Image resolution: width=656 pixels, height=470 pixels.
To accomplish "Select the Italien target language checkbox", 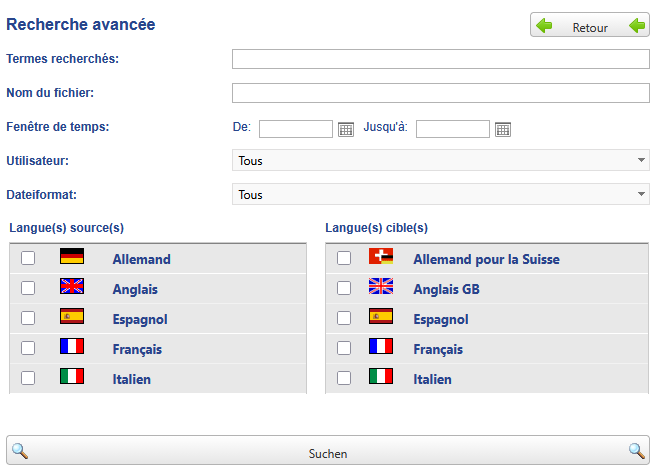I will (344, 379).
